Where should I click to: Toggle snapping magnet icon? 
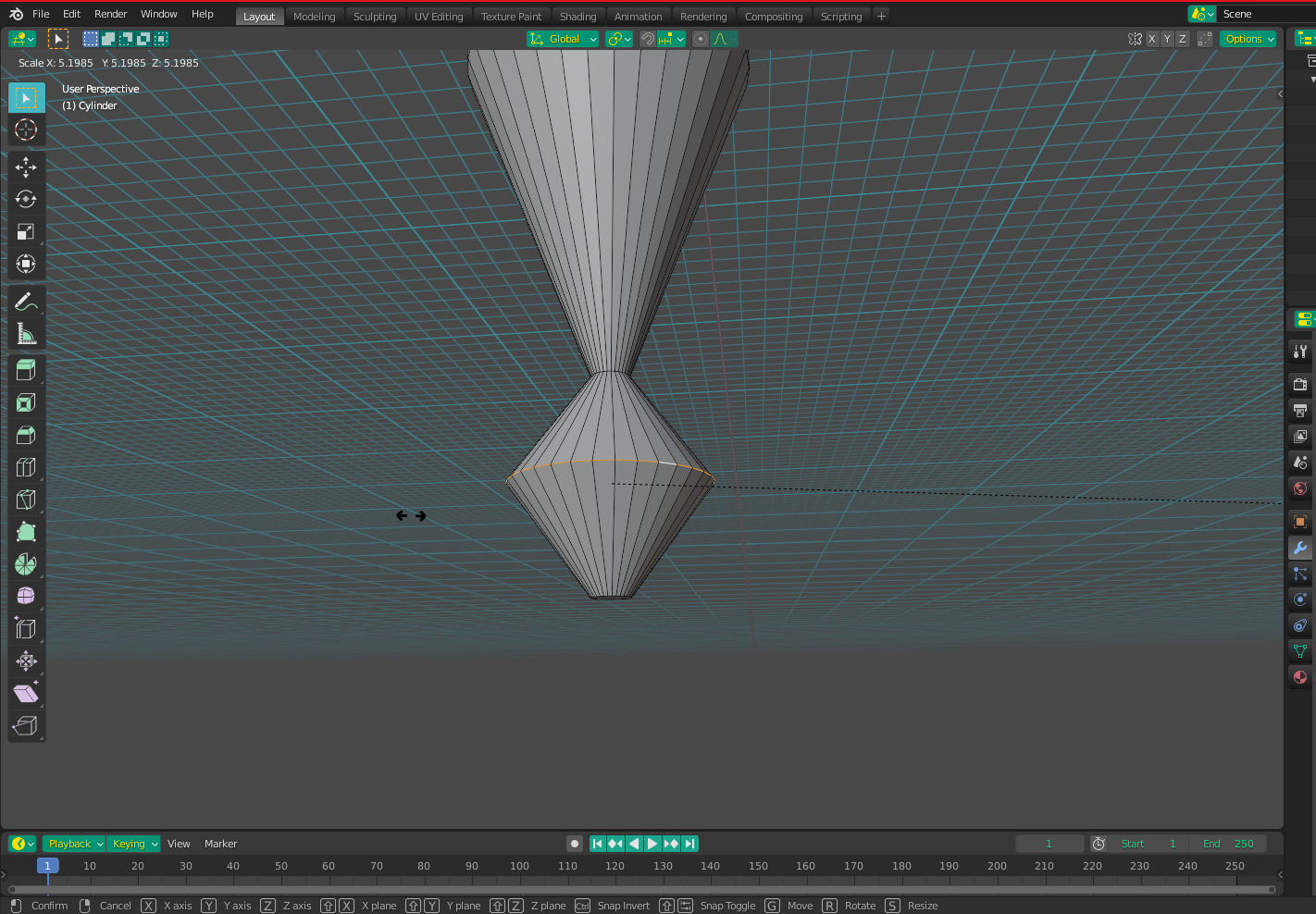pyautogui.click(x=648, y=39)
